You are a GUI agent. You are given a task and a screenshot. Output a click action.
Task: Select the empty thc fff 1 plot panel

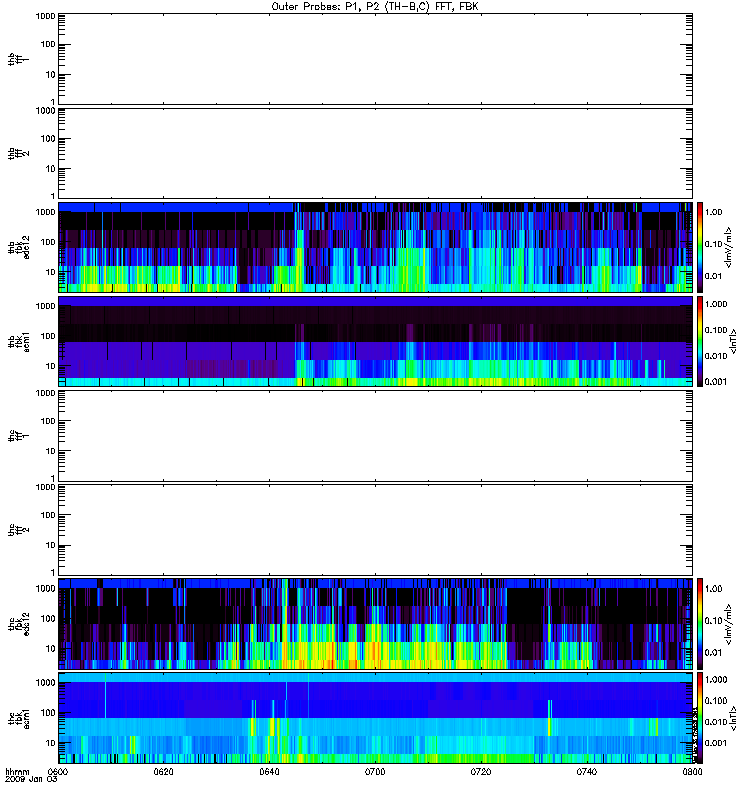click(375, 436)
